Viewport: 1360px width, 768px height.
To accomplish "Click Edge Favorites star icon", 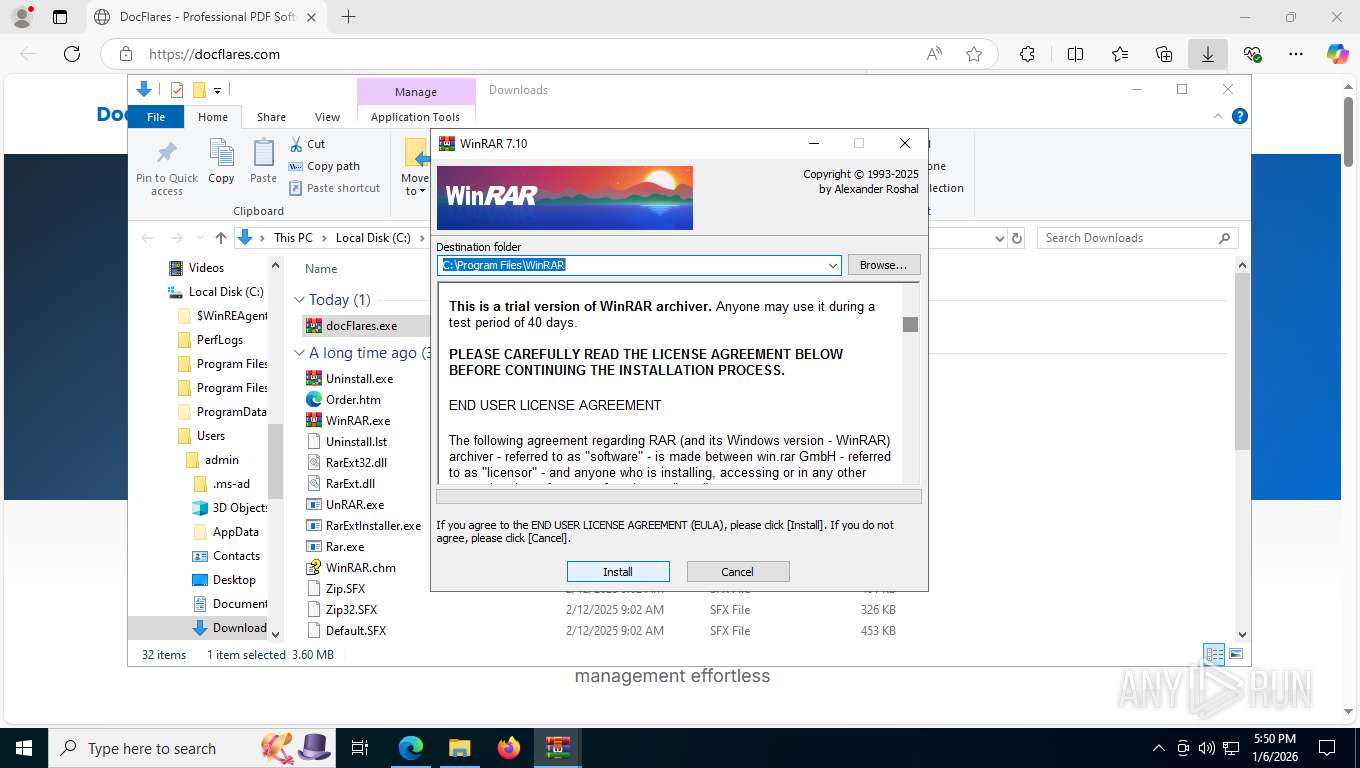I will tap(974, 54).
